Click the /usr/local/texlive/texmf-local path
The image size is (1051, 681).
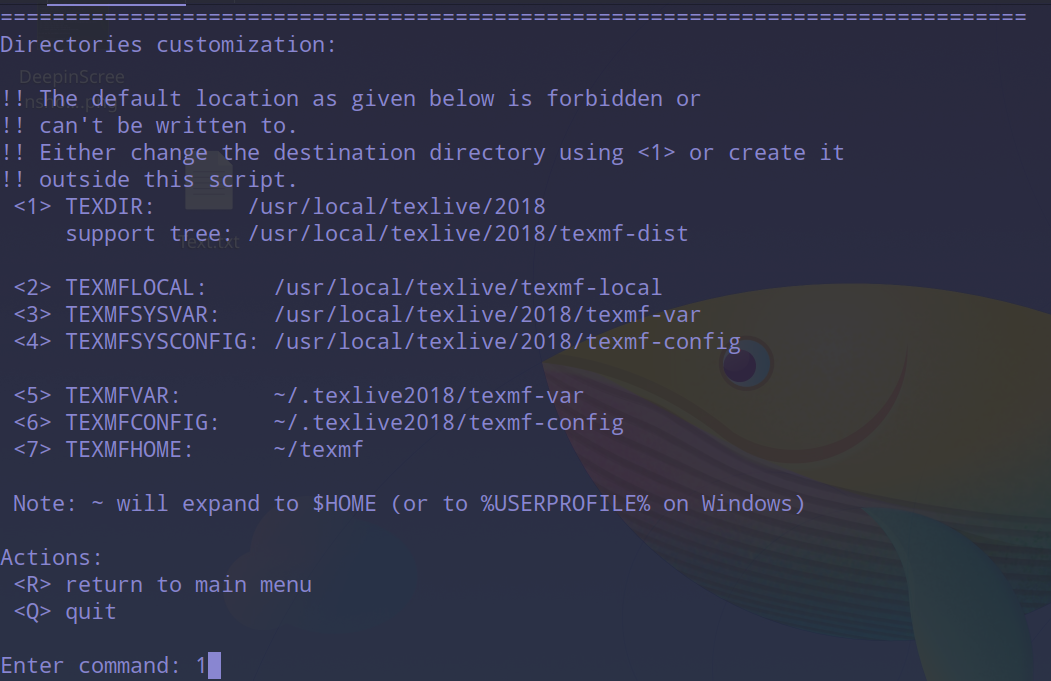(x=468, y=288)
